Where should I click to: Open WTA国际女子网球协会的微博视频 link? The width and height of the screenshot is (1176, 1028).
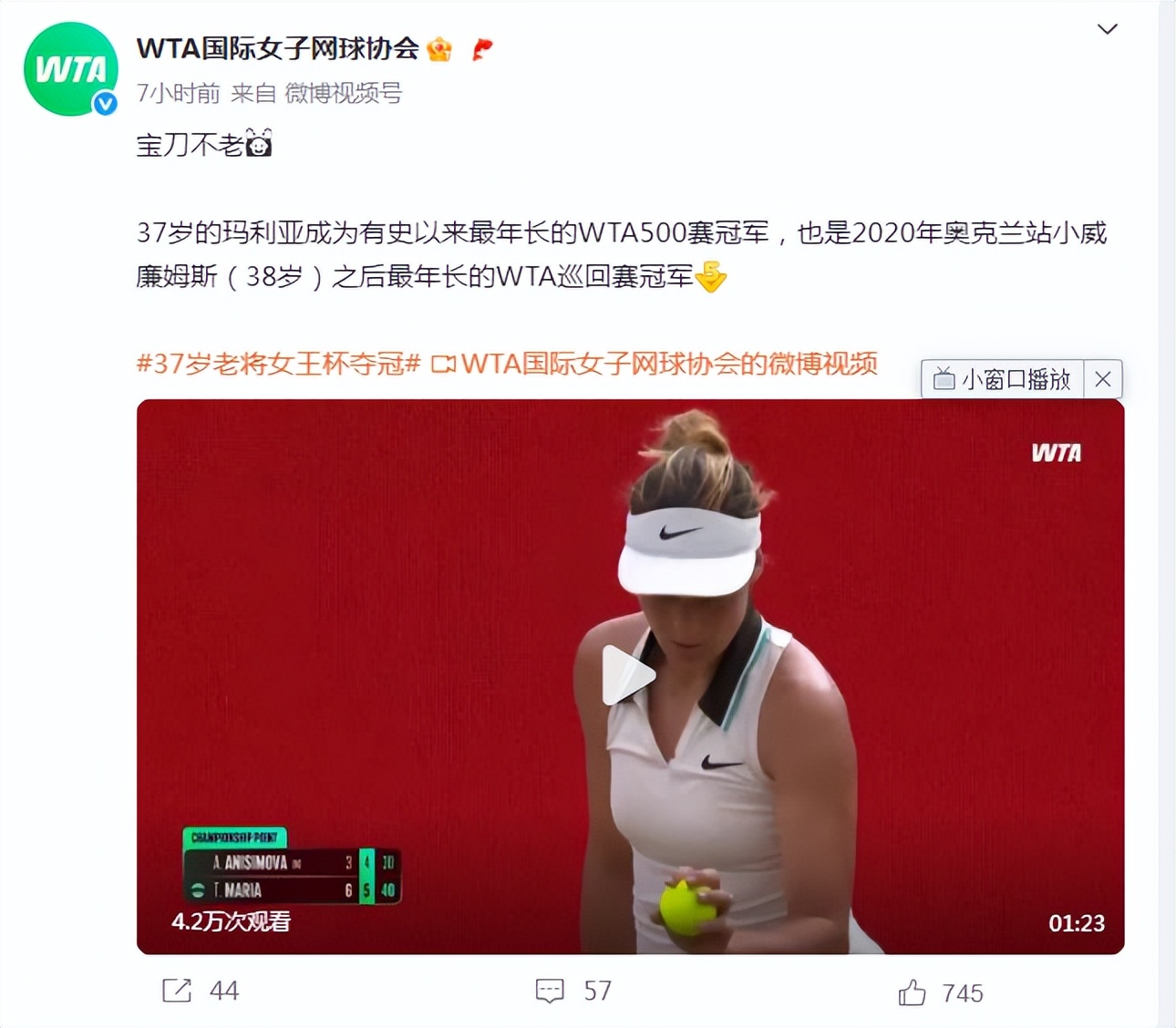[654, 364]
